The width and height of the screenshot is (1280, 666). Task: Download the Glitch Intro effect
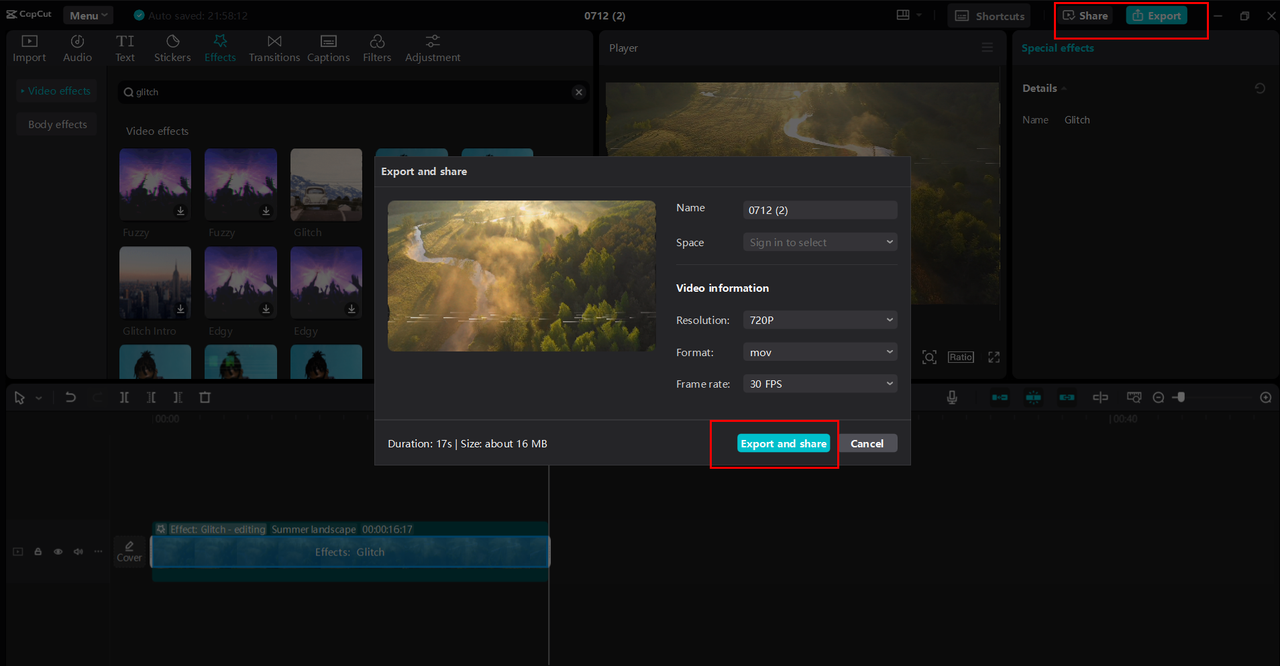pos(181,309)
